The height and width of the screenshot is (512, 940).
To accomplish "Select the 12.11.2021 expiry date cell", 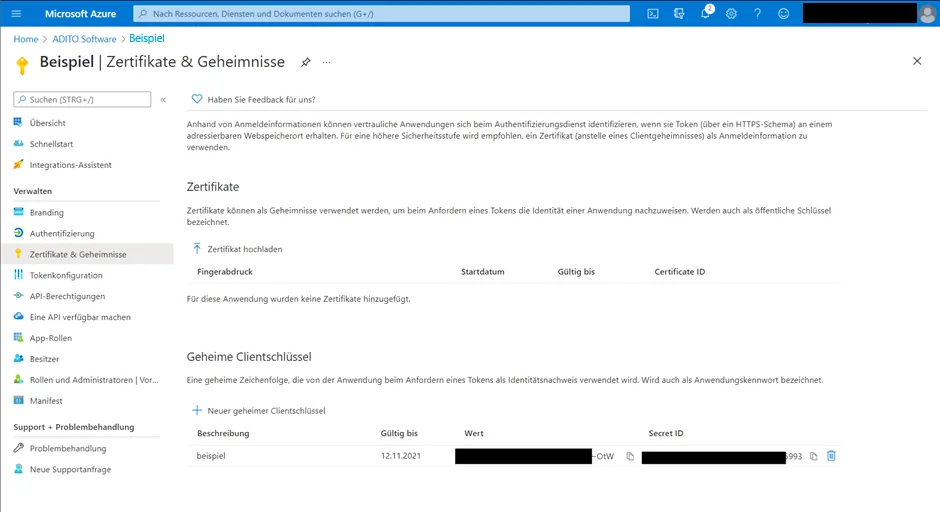I will [400, 456].
